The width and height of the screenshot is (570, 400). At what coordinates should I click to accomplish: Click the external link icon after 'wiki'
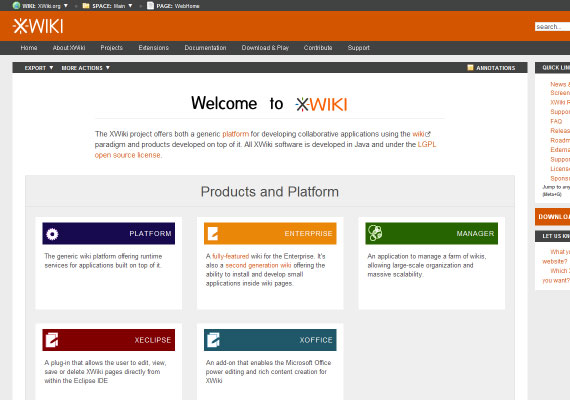click(x=428, y=134)
